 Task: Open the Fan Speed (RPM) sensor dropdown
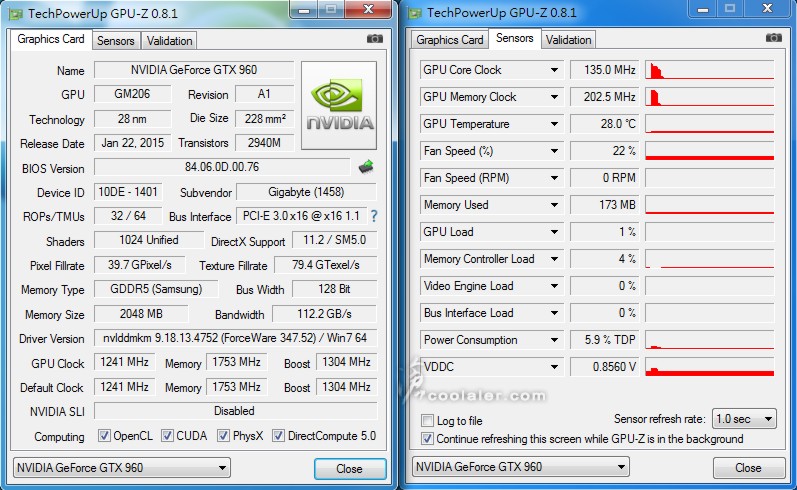click(x=554, y=178)
